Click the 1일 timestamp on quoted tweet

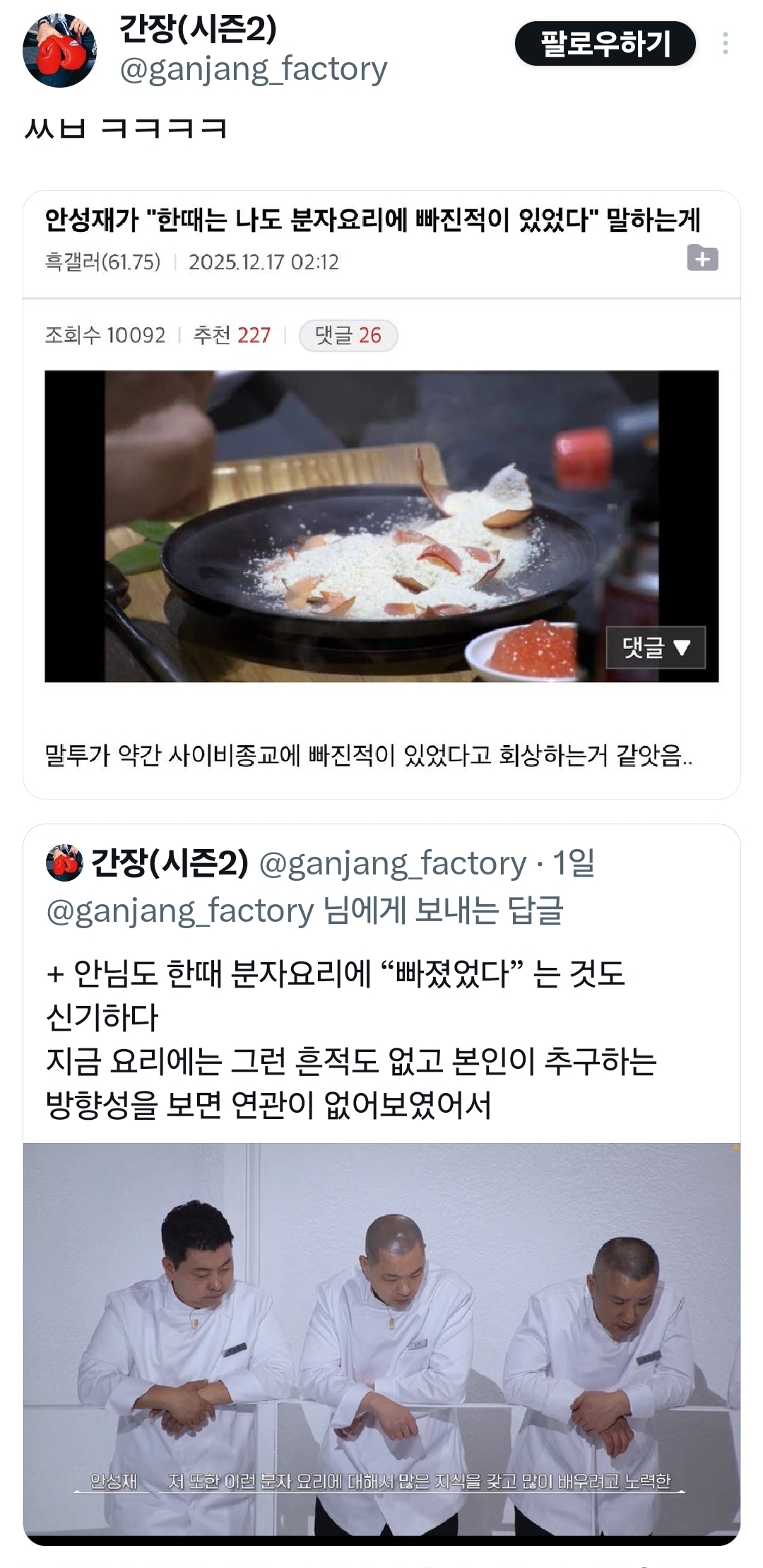tap(574, 862)
